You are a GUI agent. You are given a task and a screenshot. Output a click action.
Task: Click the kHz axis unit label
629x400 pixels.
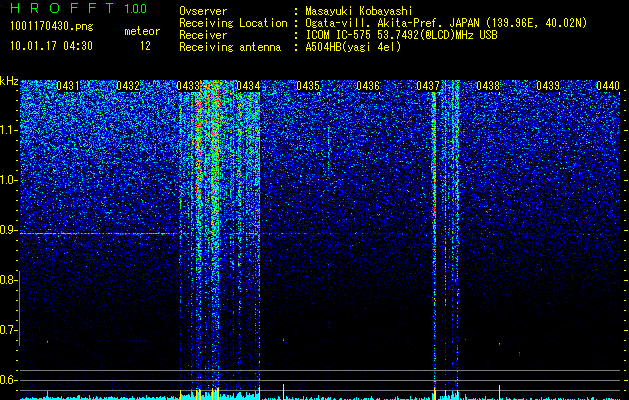click(x=9, y=81)
